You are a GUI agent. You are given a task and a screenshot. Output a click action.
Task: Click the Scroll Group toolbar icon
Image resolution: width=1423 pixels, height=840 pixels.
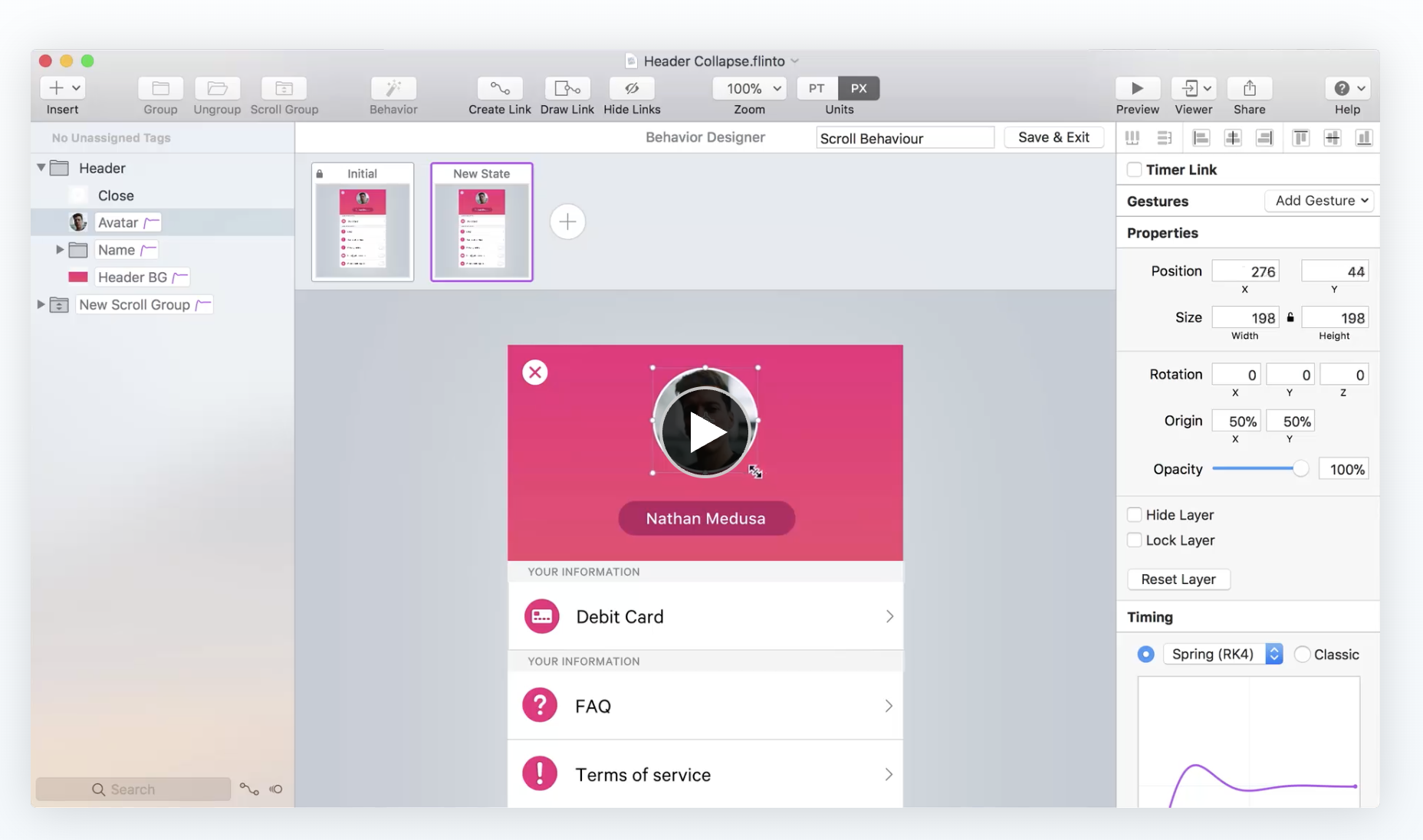pyautogui.click(x=284, y=88)
